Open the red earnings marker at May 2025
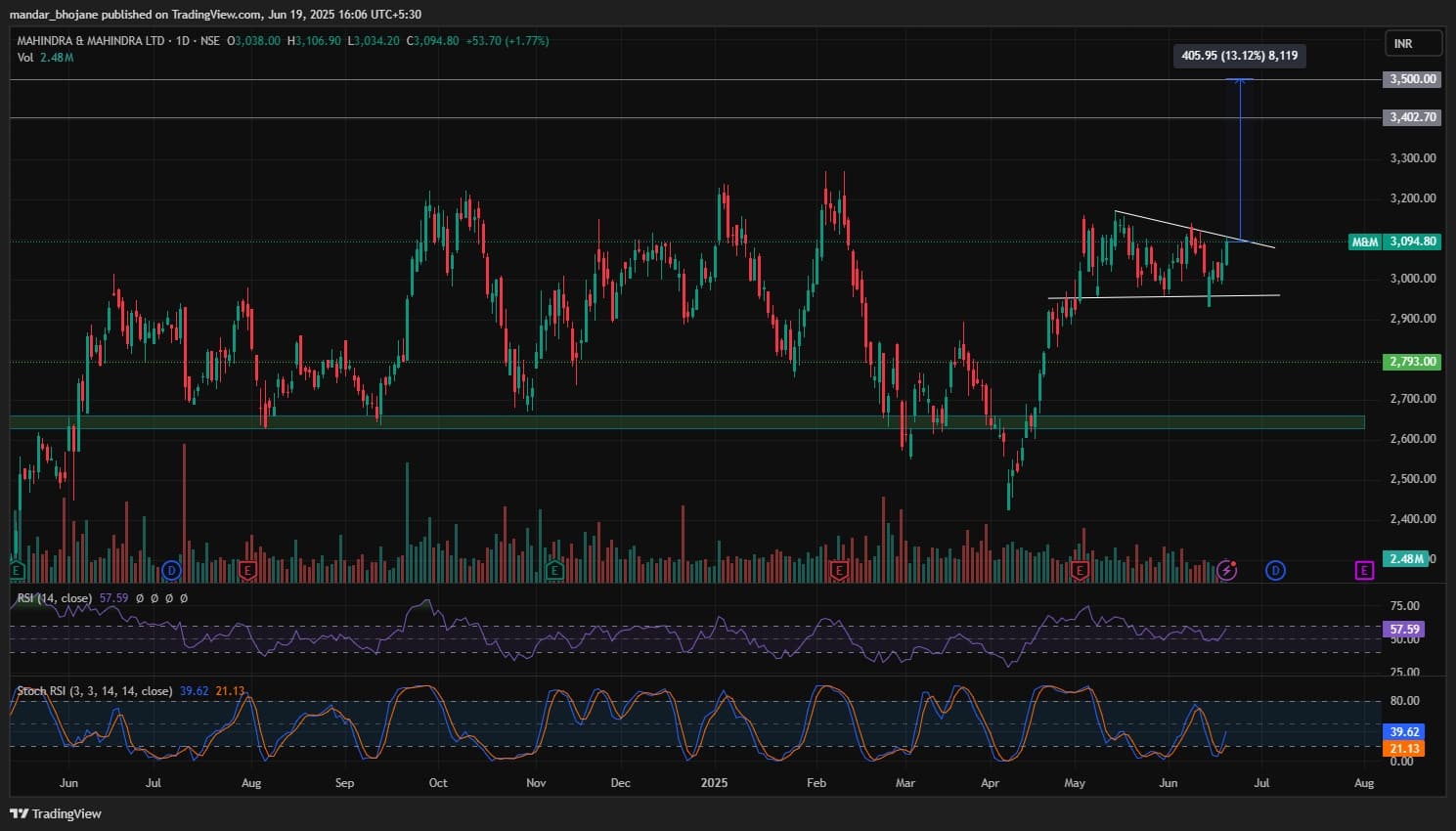The height and width of the screenshot is (831, 1456). (1081, 569)
